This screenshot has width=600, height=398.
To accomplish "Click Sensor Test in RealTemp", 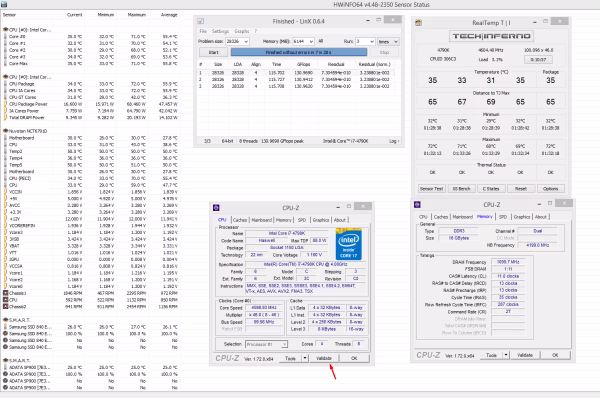I will (x=431, y=189).
